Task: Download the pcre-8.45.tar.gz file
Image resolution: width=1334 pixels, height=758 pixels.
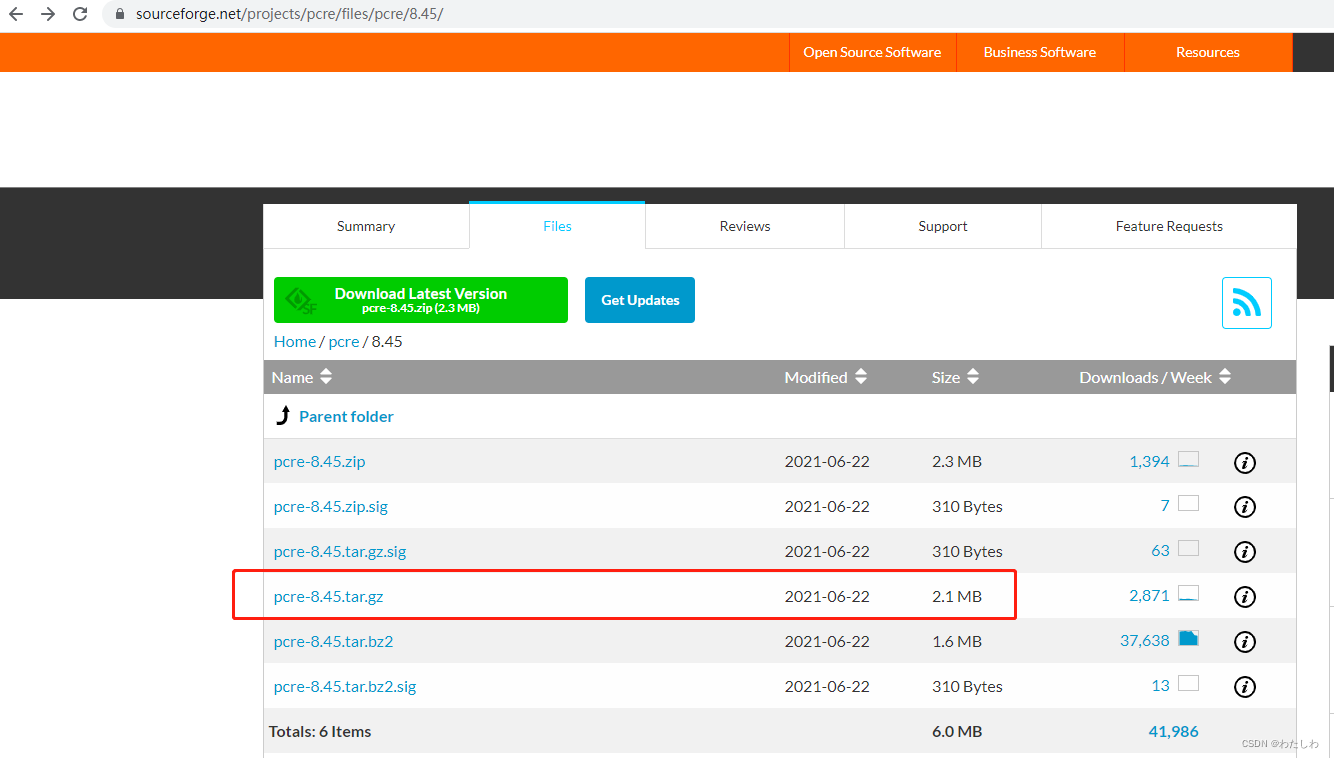Action: [329, 597]
